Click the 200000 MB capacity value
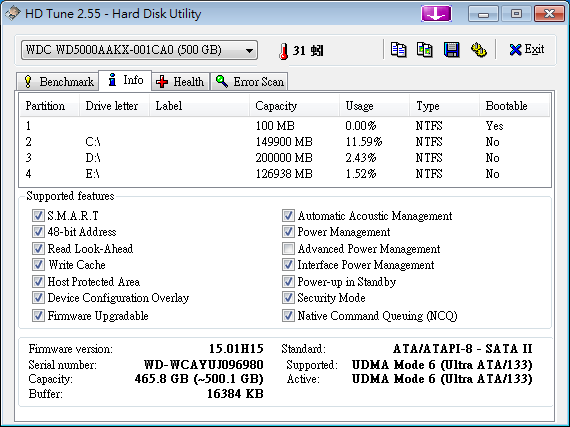Viewport: 570px width, 427px height. [x=284, y=158]
